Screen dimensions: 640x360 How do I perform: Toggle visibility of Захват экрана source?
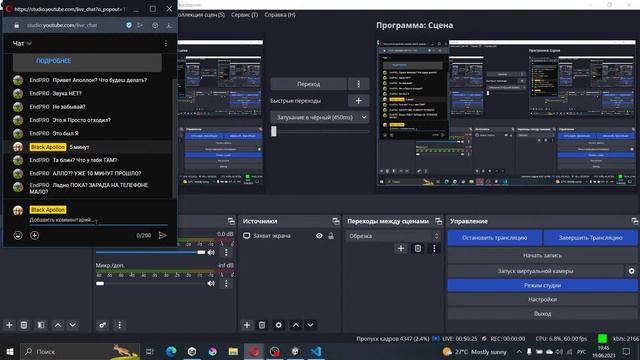[x=319, y=236]
